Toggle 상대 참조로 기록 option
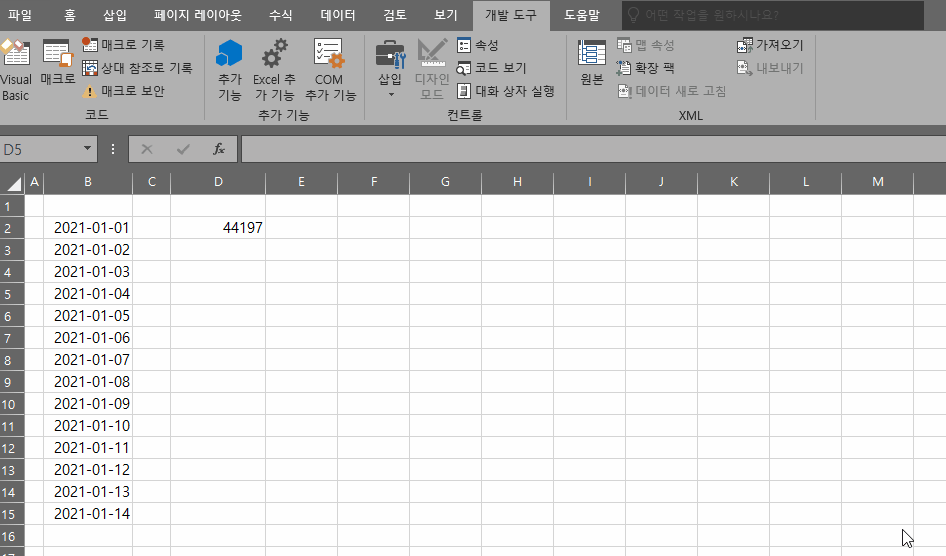This screenshot has height=556, width=946. pyautogui.click(x=137, y=68)
